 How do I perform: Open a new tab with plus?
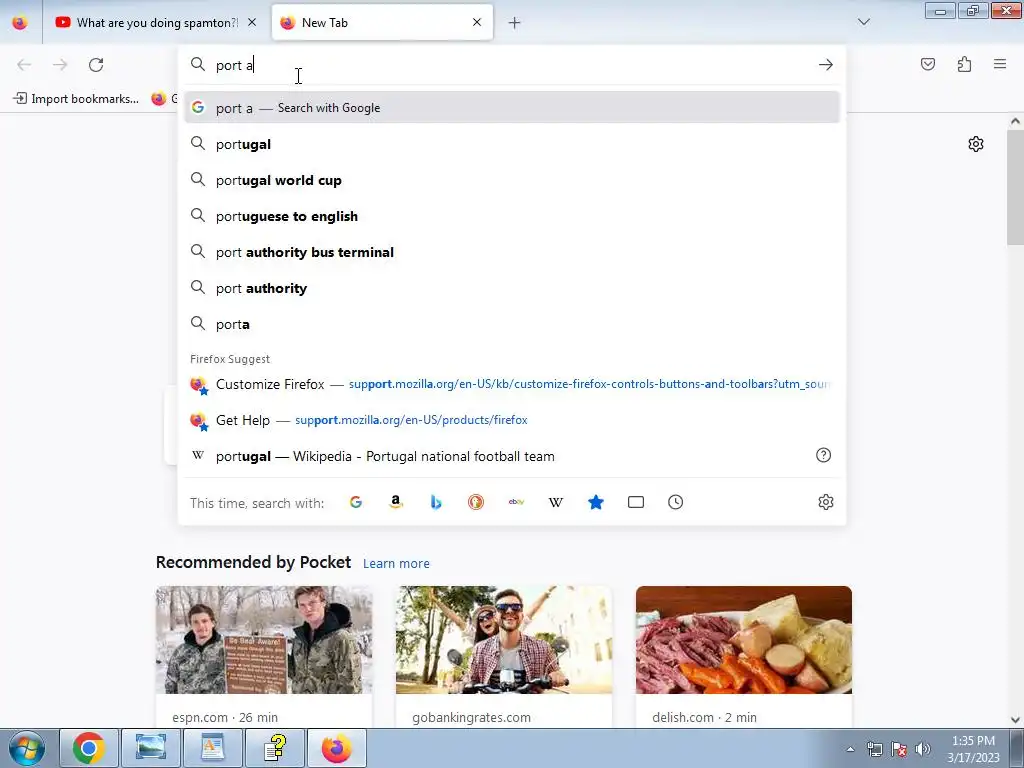click(x=515, y=23)
